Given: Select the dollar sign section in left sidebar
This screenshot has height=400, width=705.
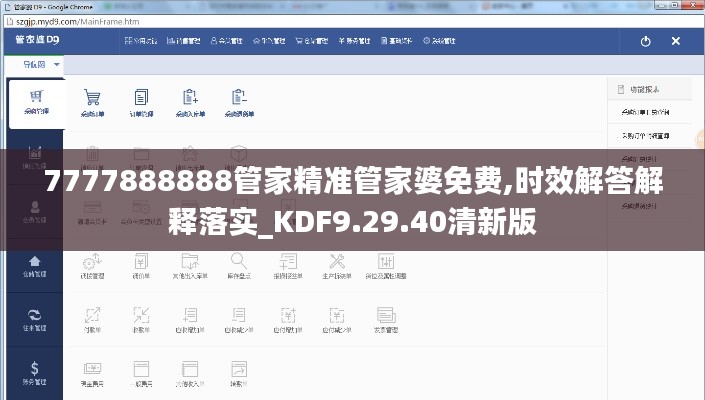Looking at the screenshot, I should pos(35,371).
